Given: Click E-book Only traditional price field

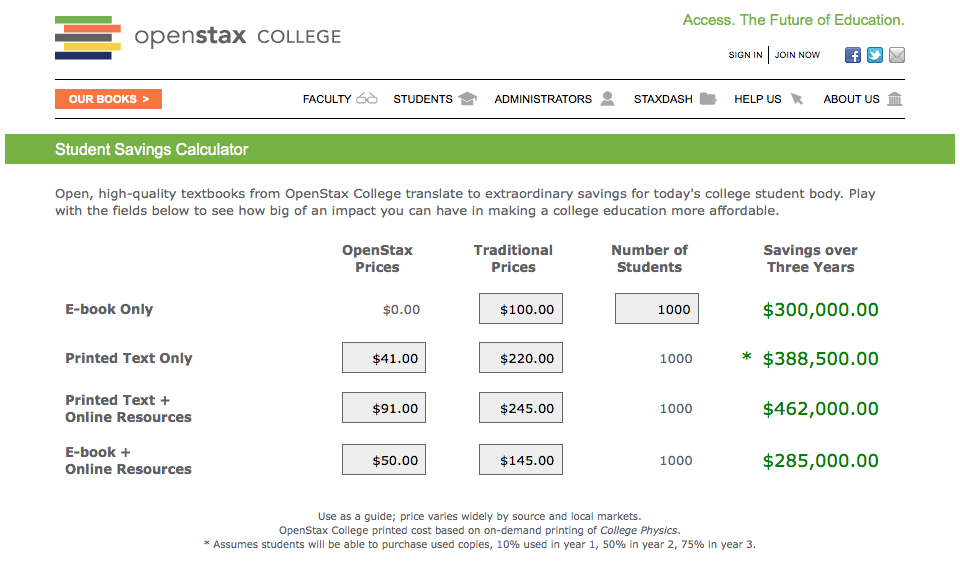Looking at the screenshot, I should pos(521,309).
